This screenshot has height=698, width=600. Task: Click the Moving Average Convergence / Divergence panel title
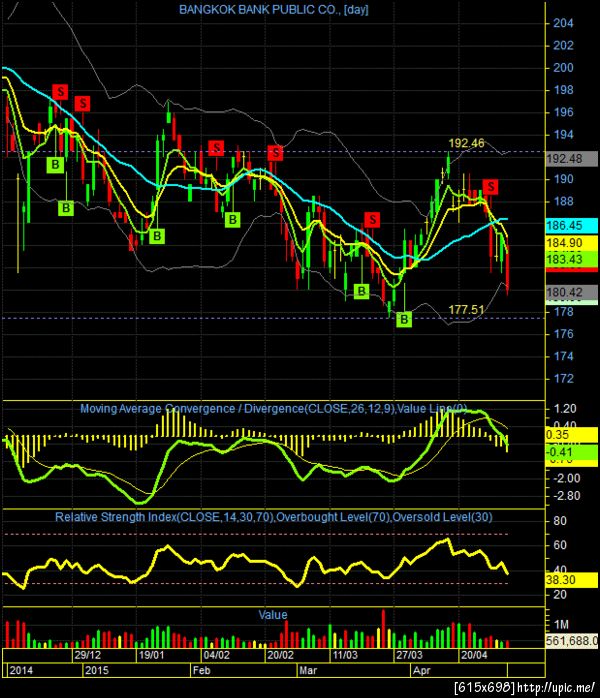pyautogui.click(x=273, y=409)
